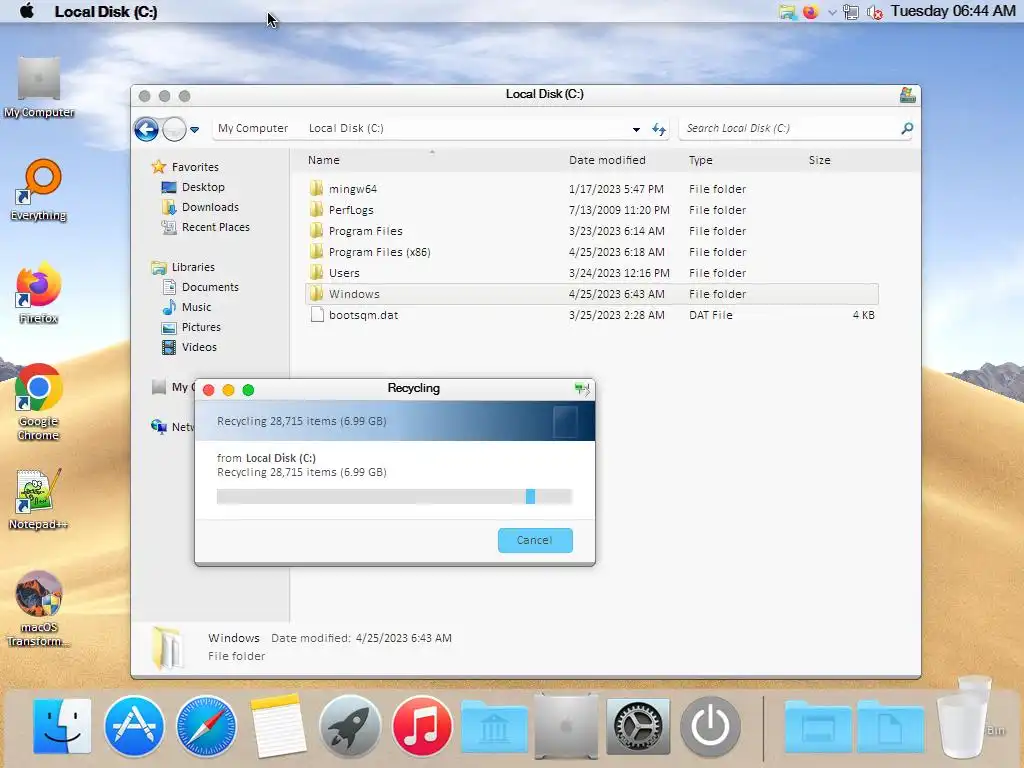Sort by Size column header
Image resolution: width=1024 pixels, height=768 pixels.
(820, 160)
